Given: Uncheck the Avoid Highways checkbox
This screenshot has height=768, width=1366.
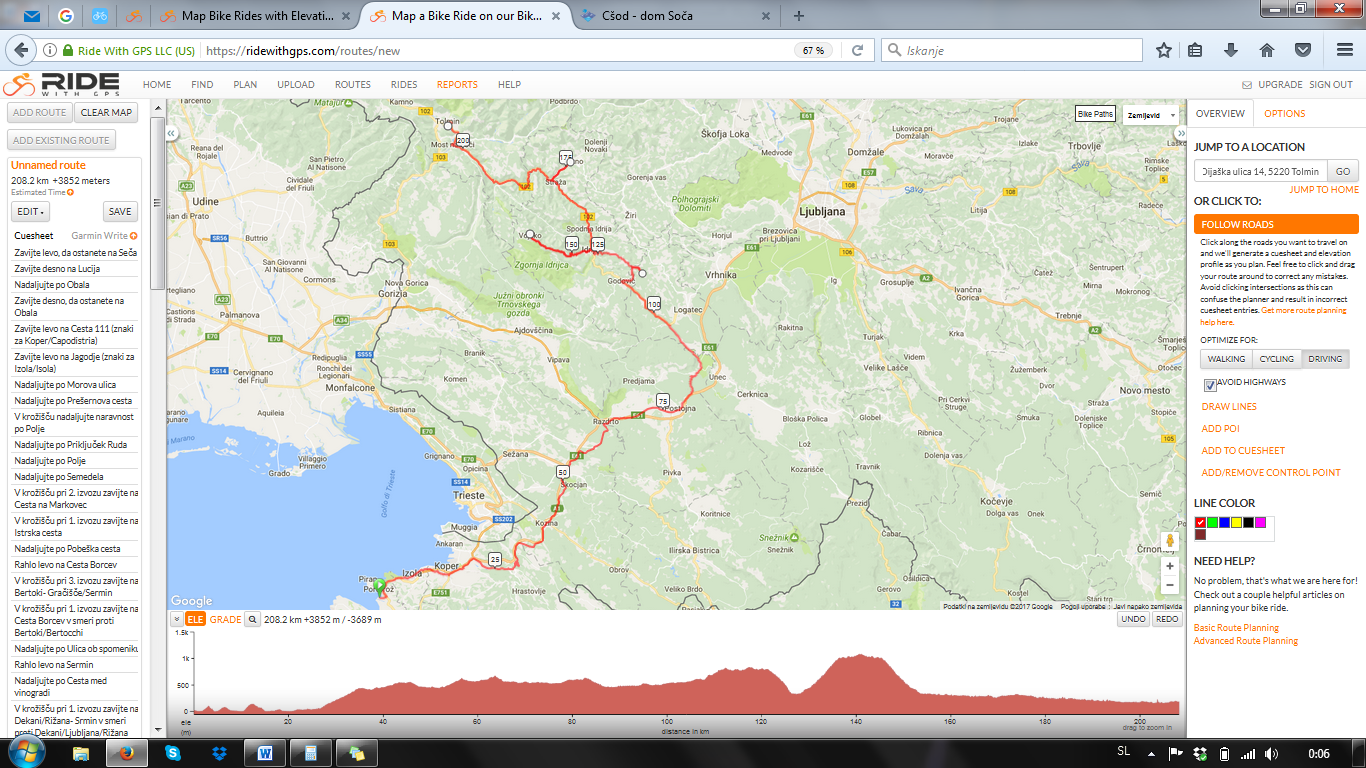Looking at the screenshot, I should (x=1210, y=384).
